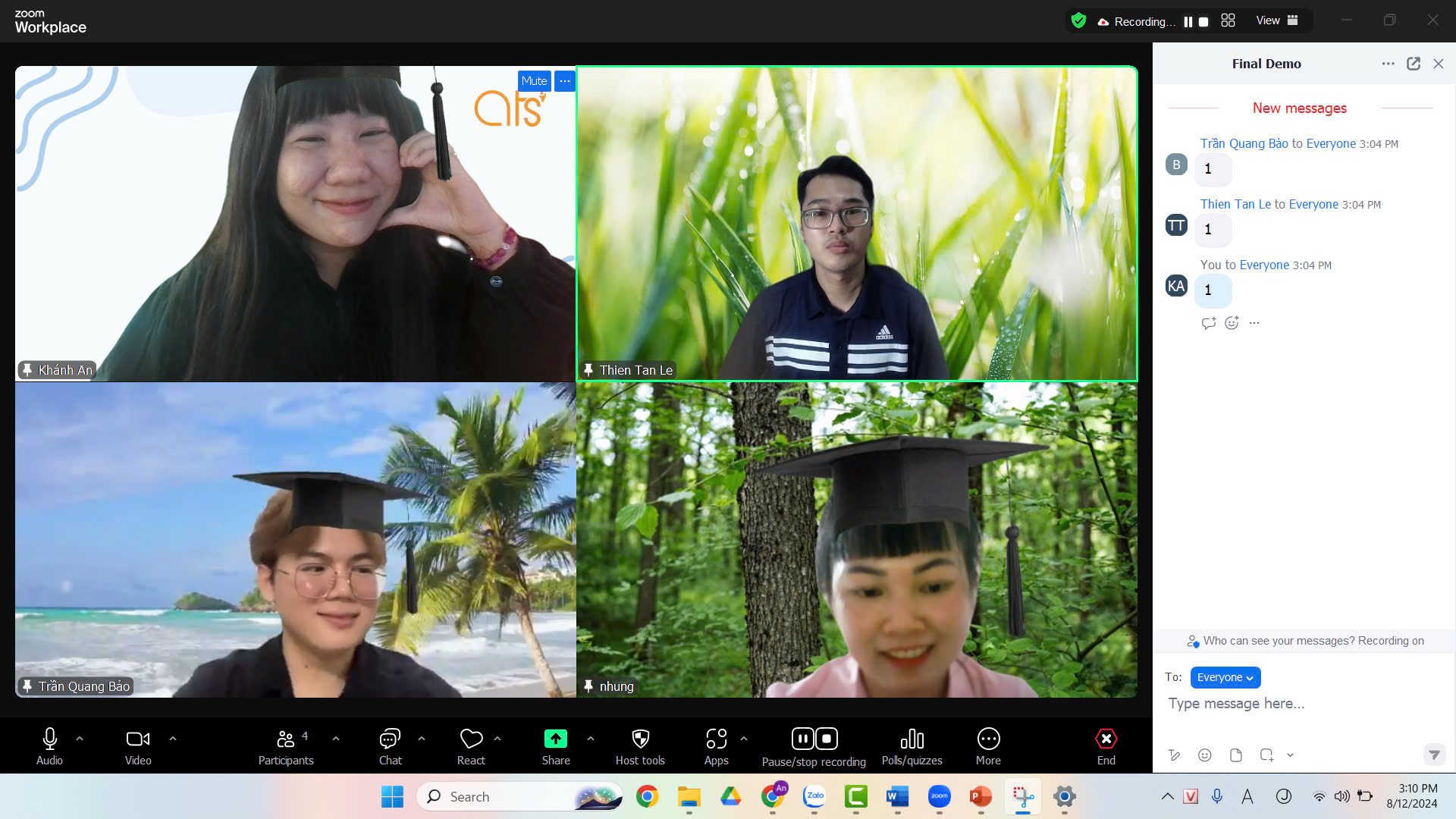1456x819 pixels.
Task: Toggle camera with the Video button
Action: pos(138,739)
